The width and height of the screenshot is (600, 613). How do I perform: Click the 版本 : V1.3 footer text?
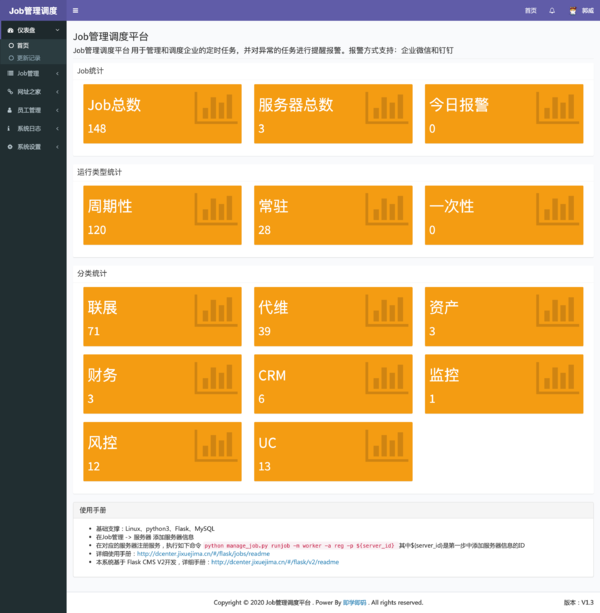click(579, 602)
